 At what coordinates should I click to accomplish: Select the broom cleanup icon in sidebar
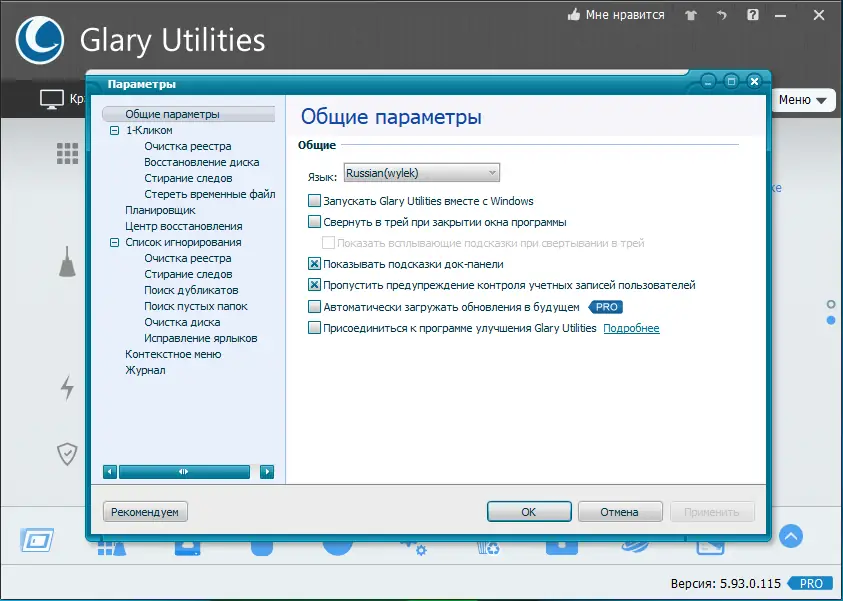[x=67, y=262]
